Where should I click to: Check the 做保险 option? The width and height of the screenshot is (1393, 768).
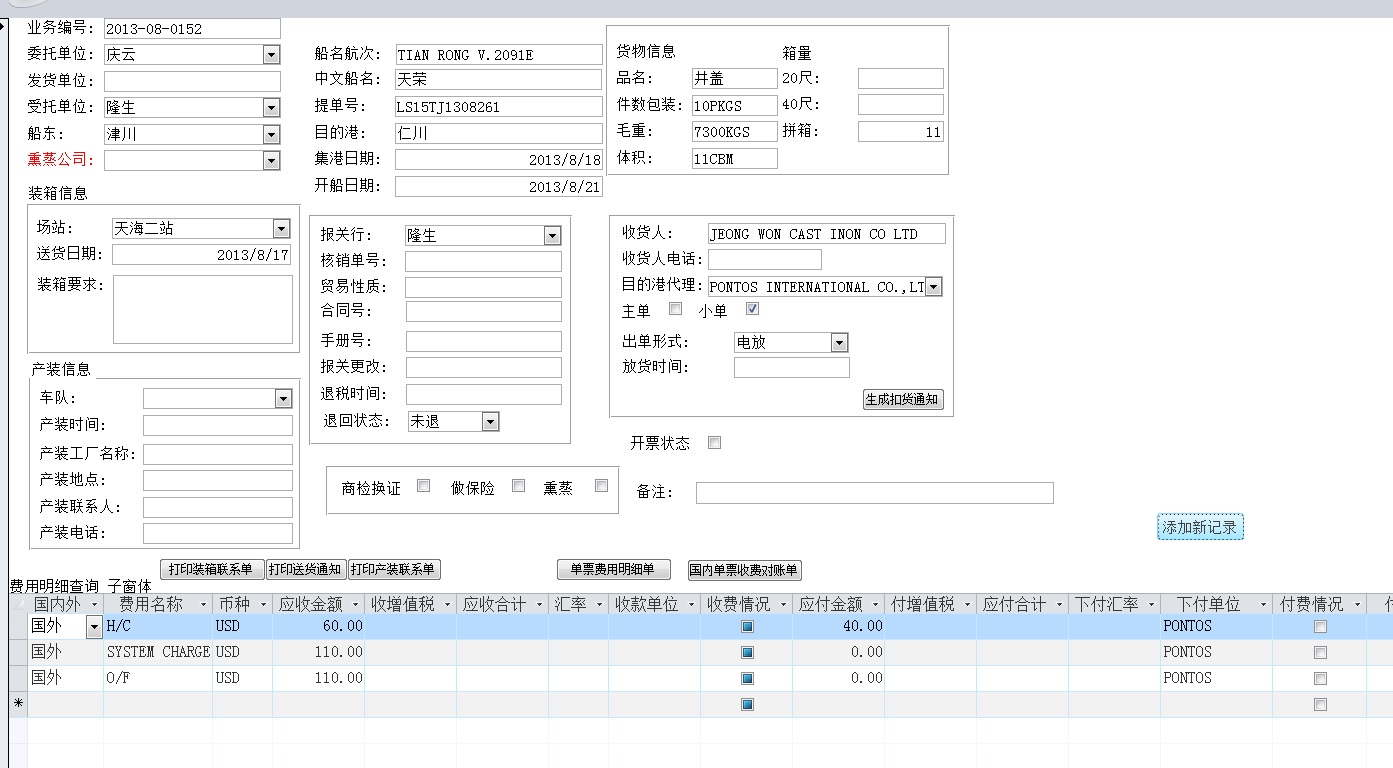[x=518, y=486]
